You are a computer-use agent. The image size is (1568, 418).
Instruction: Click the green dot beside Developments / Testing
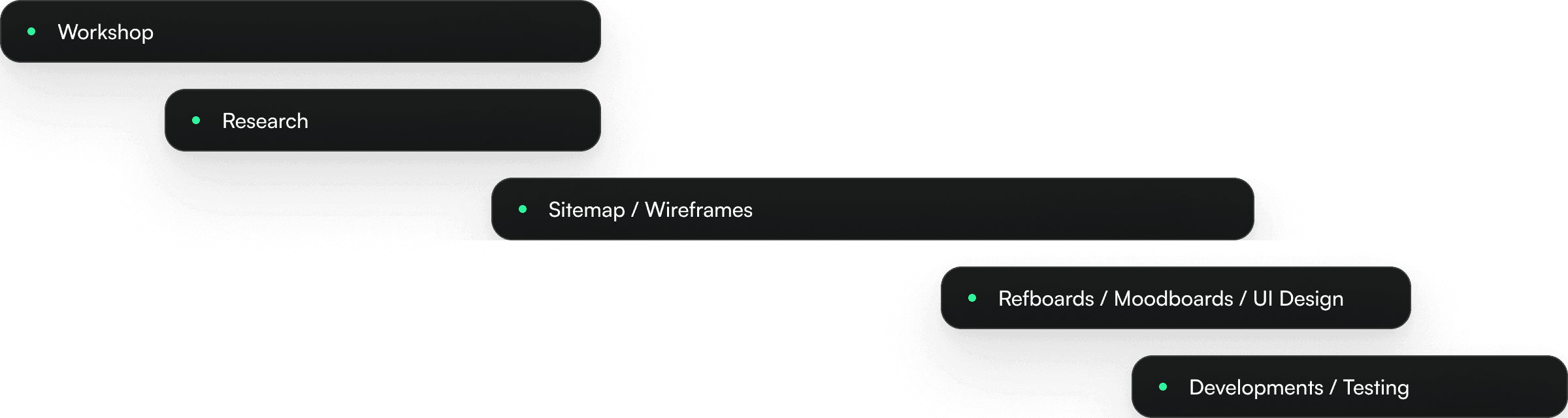point(1163,387)
